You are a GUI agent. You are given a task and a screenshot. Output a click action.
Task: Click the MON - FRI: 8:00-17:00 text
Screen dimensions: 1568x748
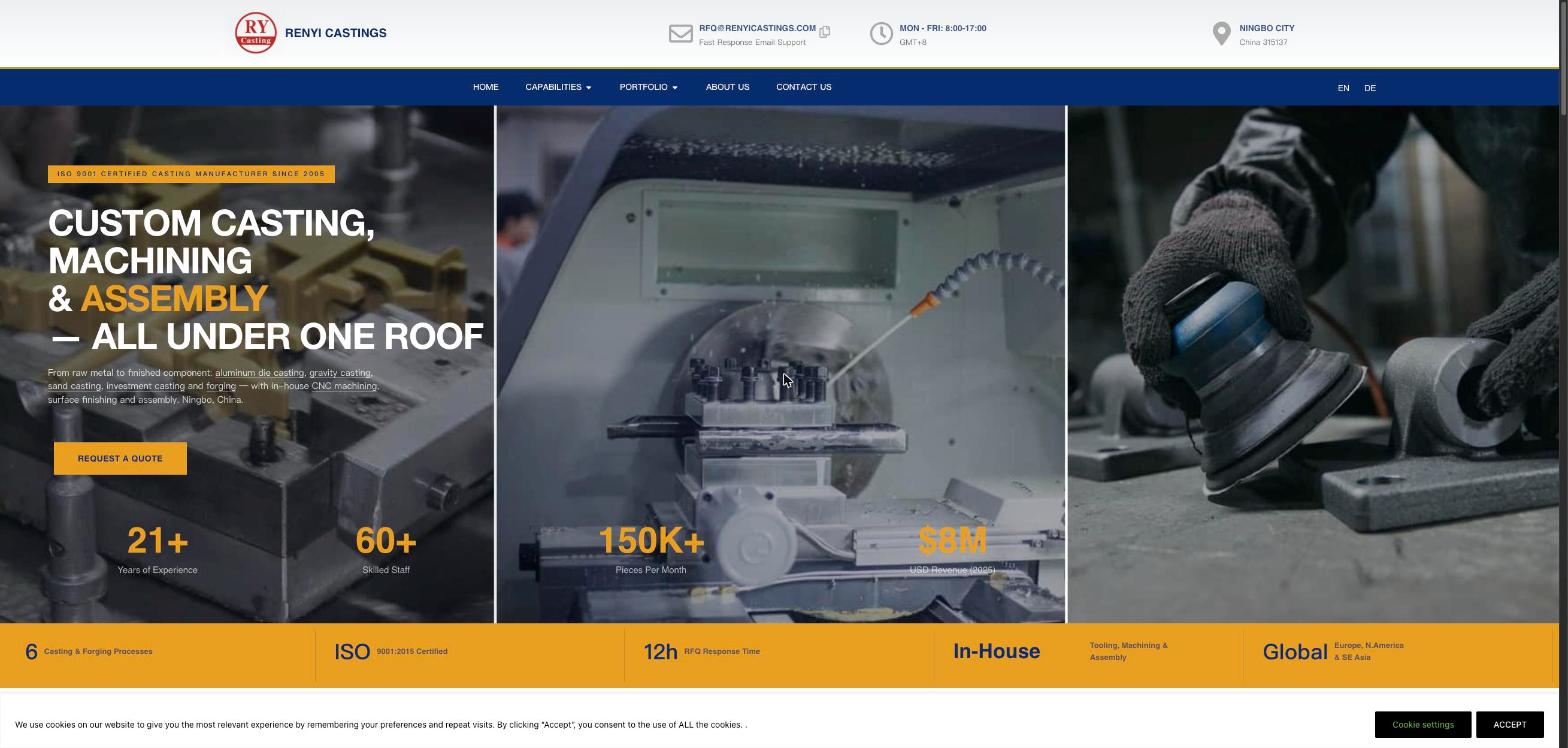[943, 28]
